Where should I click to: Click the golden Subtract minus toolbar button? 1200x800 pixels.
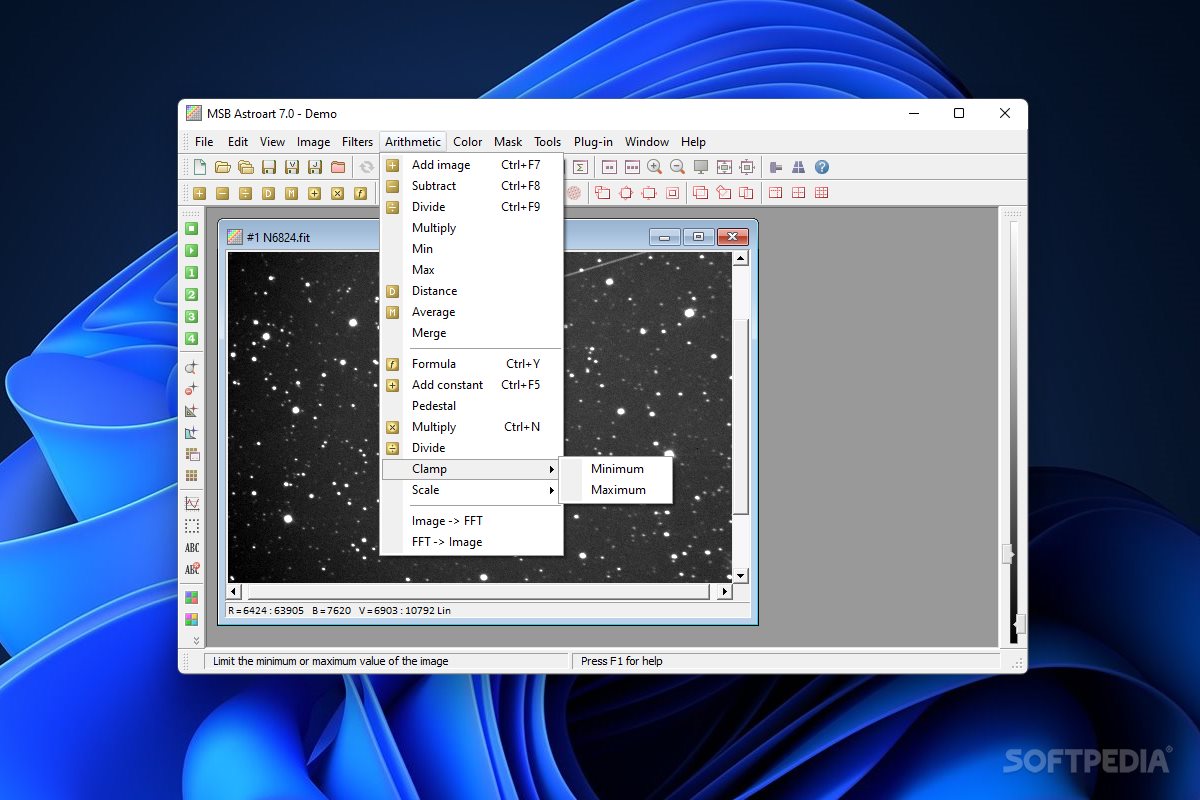point(222,193)
